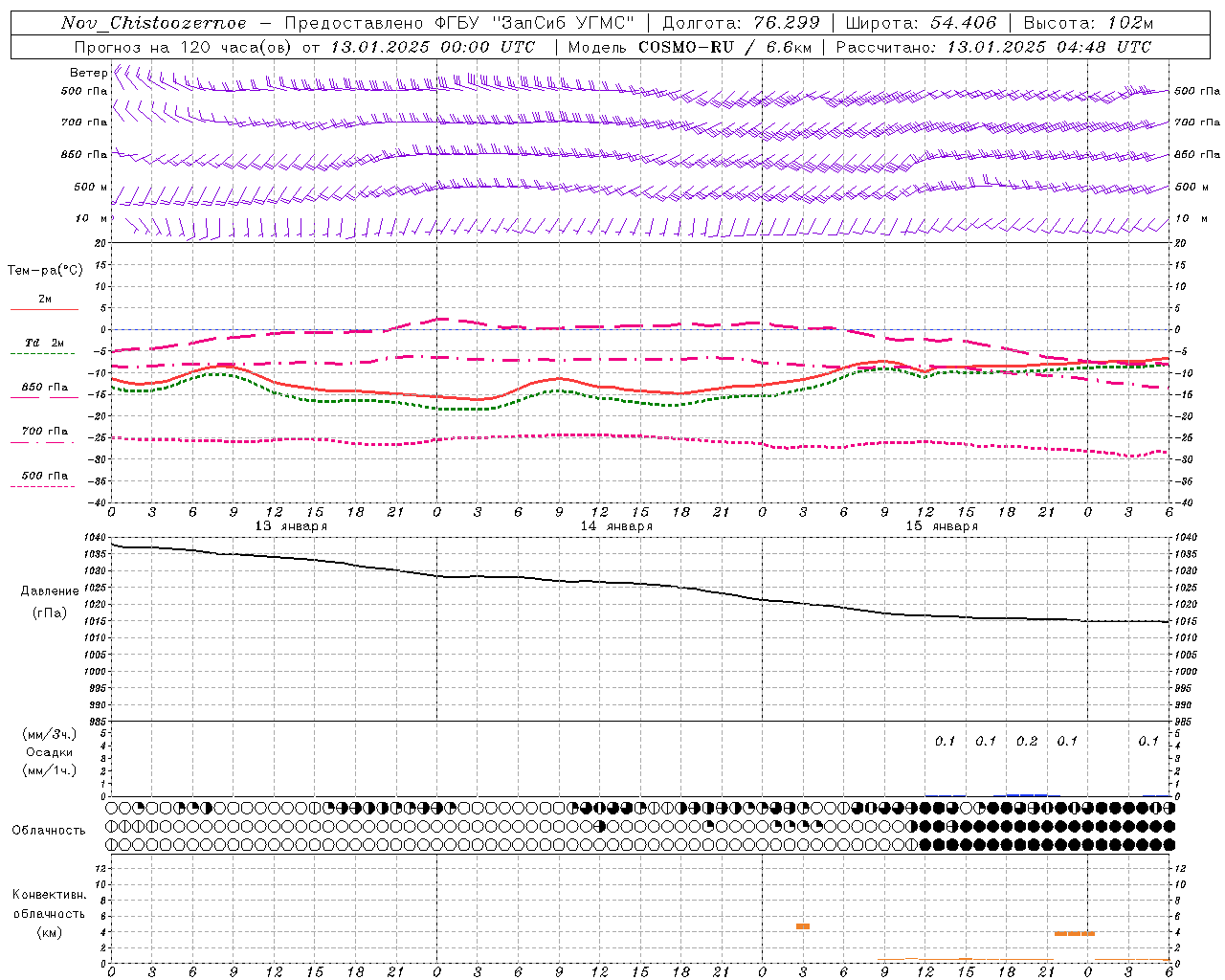1225x980 pixels.
Task: Click the "(мм/3ч.)" precipitation unit label
Action: pyautogui.click(x=50, y=734)
